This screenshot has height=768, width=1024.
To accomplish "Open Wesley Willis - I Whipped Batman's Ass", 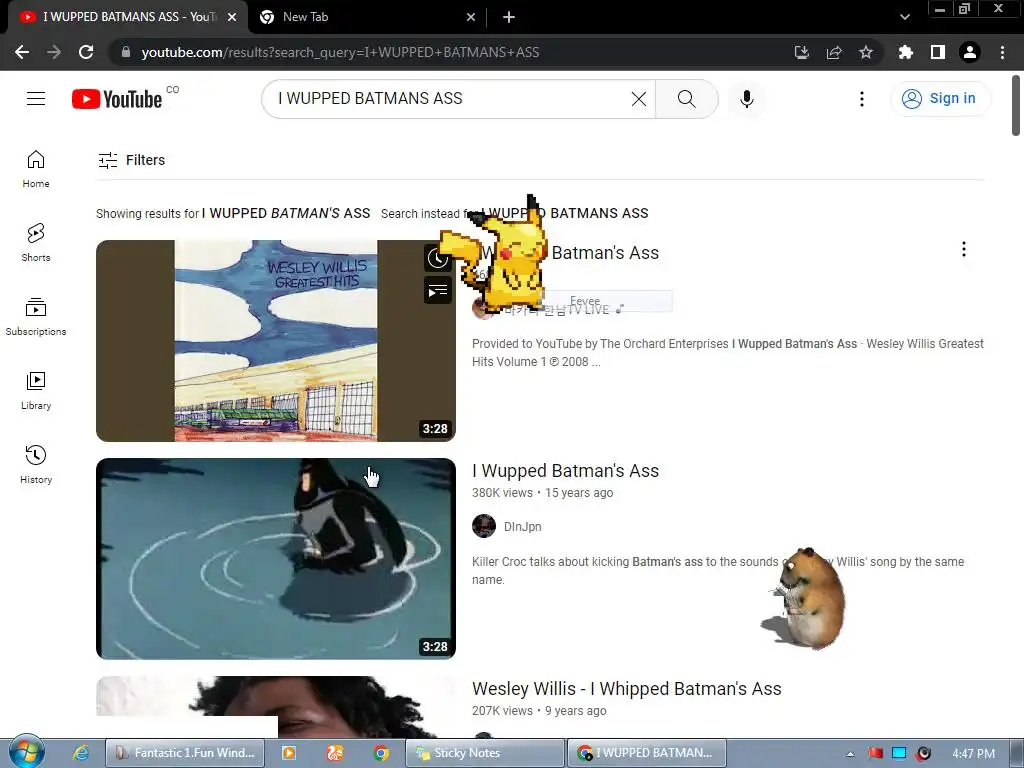I will click(627, 689).
